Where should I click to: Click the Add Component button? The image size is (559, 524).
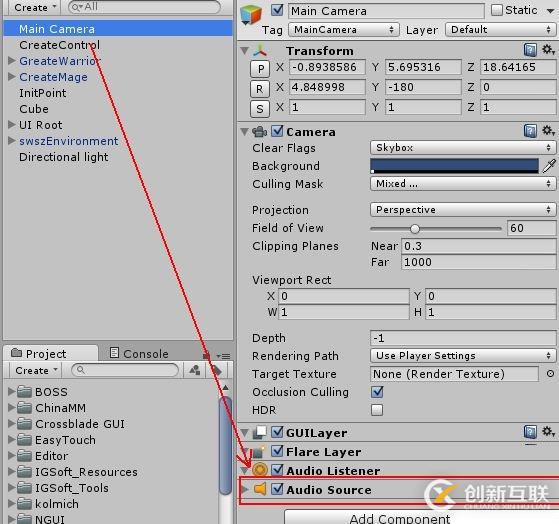point(422,517)
